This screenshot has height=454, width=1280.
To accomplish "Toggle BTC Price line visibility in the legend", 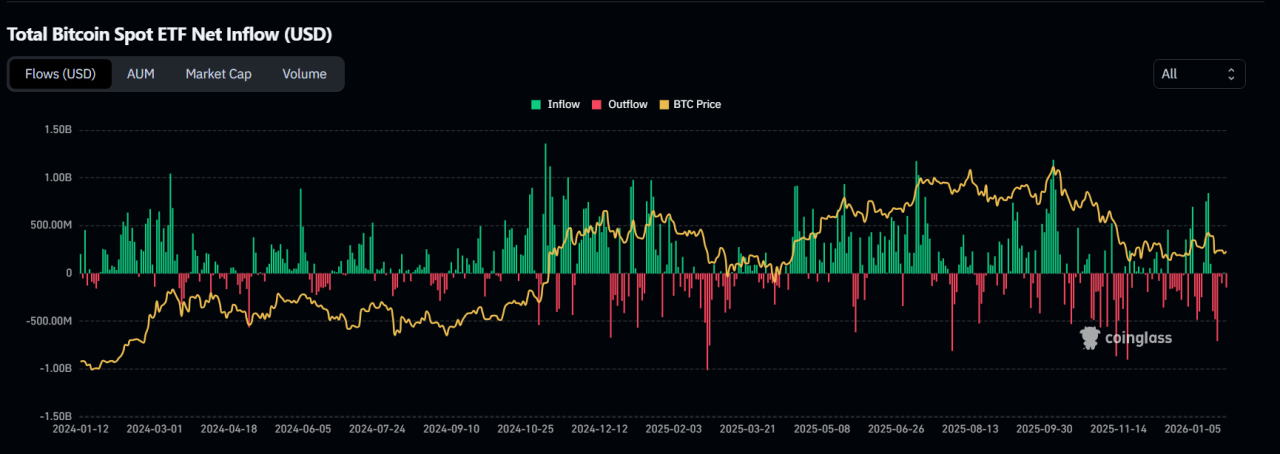I will pyautogui.click(x=697, y=104).
